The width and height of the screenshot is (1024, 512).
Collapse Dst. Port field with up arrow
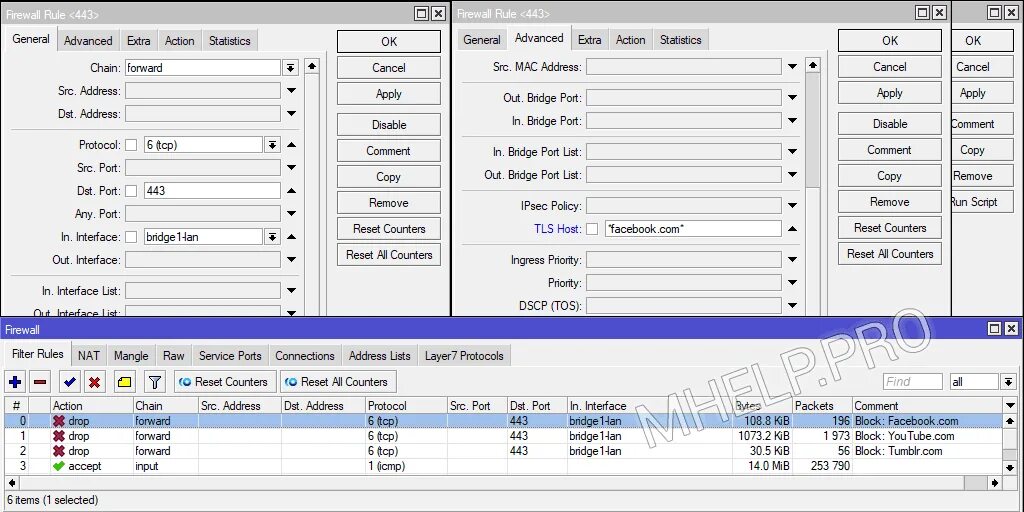coord(292,191)
